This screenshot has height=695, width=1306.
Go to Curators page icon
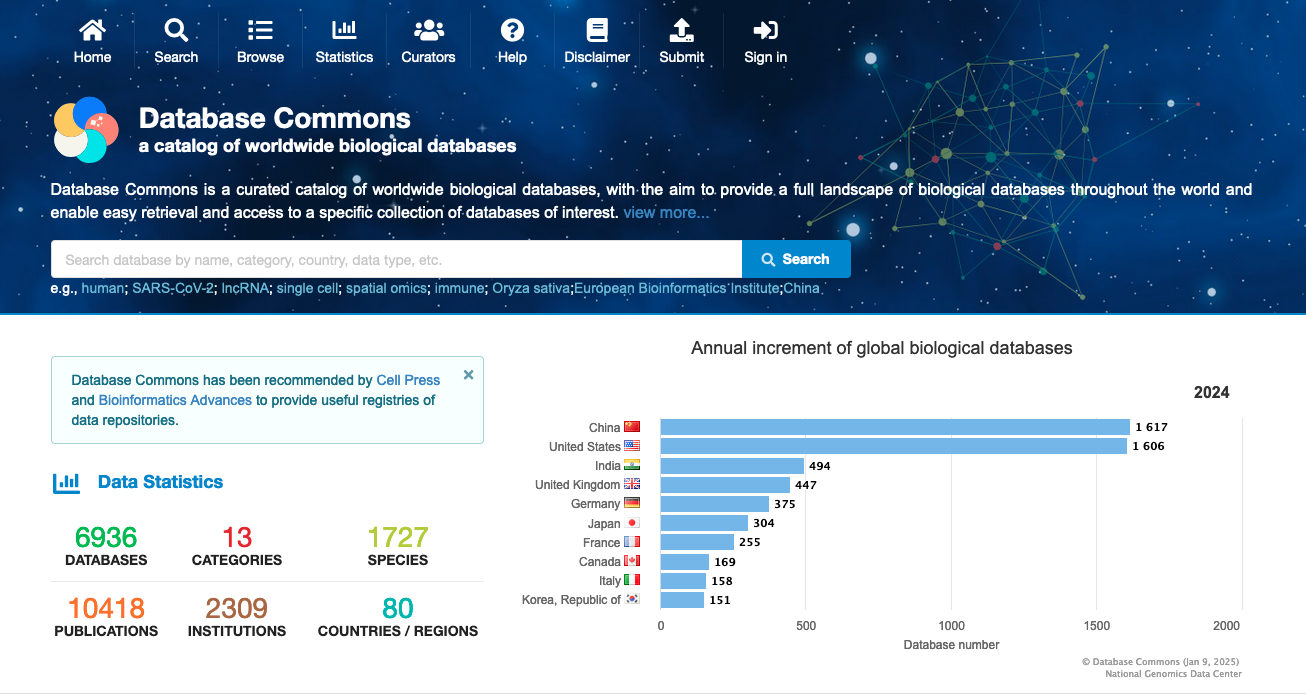pyautogui.click(x=428, y=31)
